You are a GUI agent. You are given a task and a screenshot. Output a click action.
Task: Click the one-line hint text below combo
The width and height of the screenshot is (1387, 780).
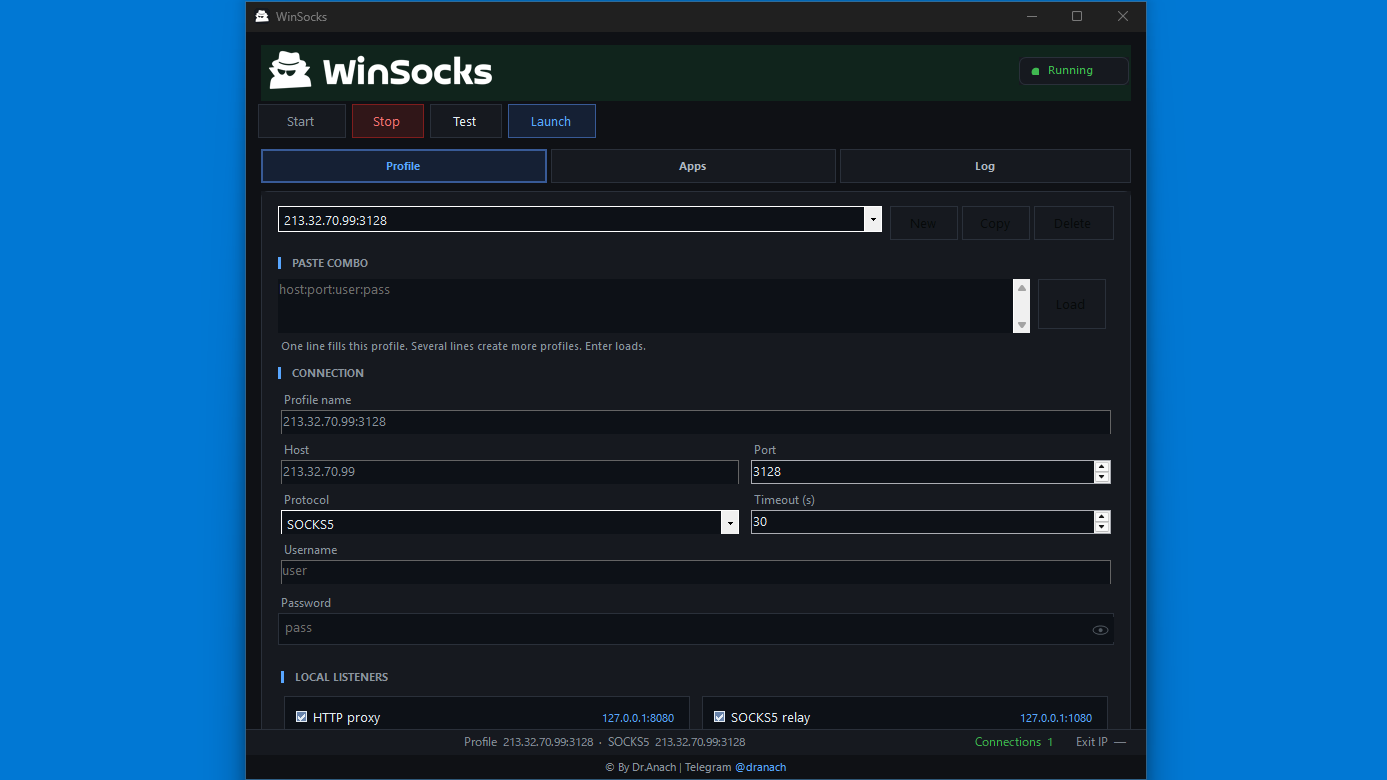463,346
